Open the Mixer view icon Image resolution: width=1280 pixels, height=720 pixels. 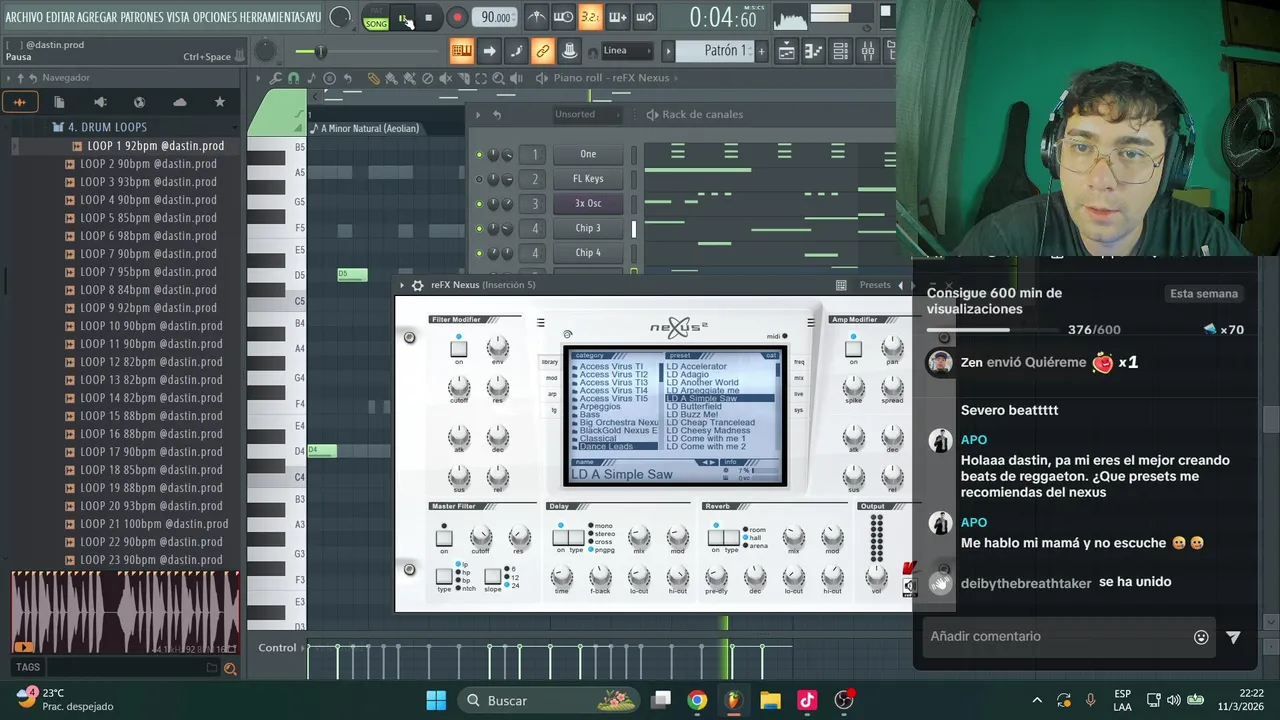pyautogui.click(x=868, y=51)
